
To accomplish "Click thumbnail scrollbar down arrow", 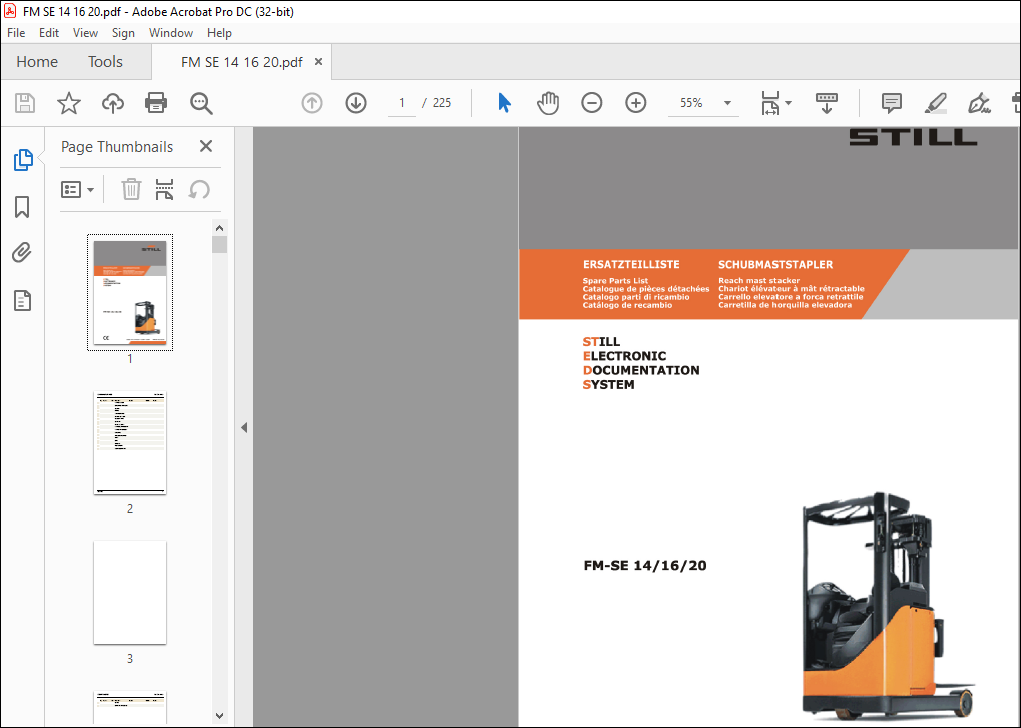I will click(219, 715).
